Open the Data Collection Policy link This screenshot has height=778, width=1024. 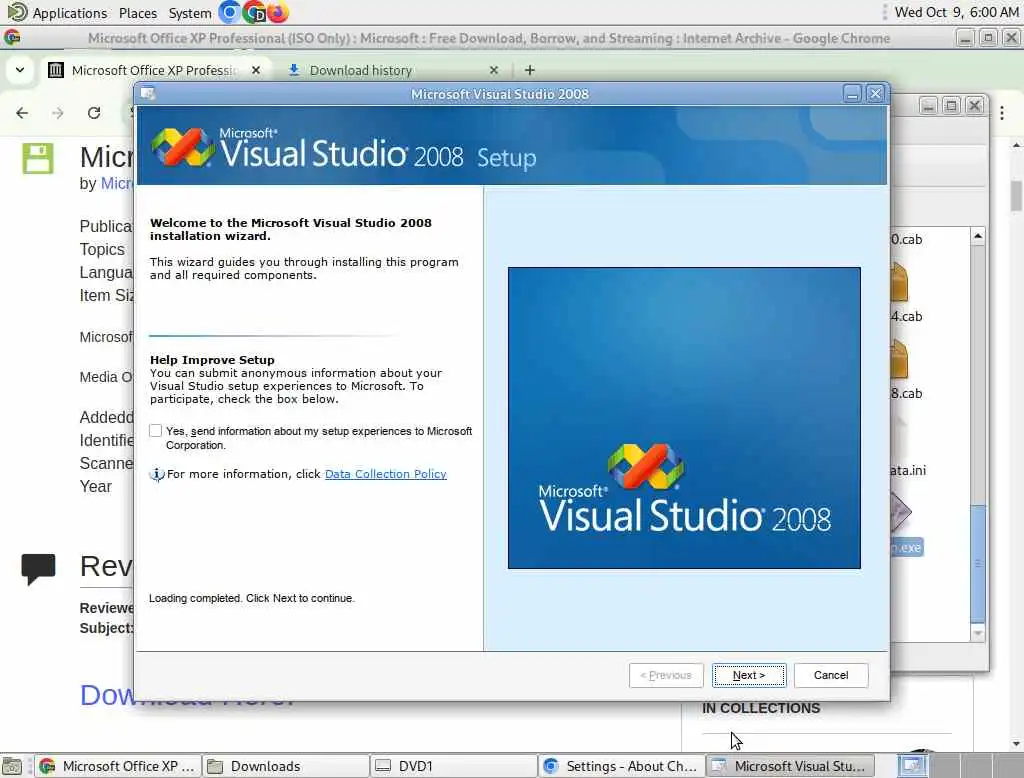385,474
